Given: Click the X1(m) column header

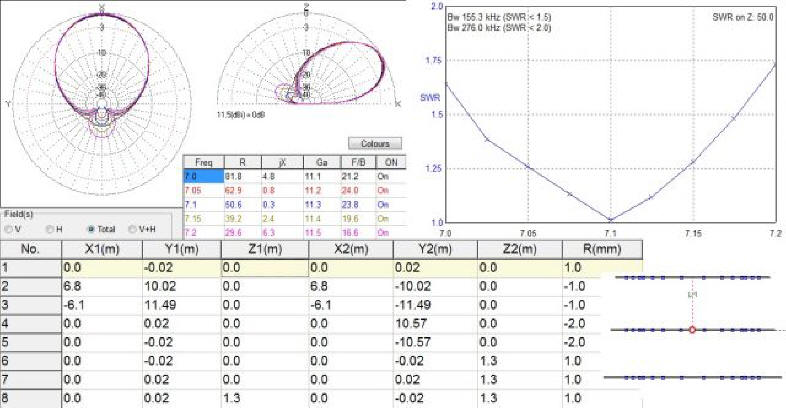Looking at the screenshot, I should pyautogui.click(x=102, y=249).
